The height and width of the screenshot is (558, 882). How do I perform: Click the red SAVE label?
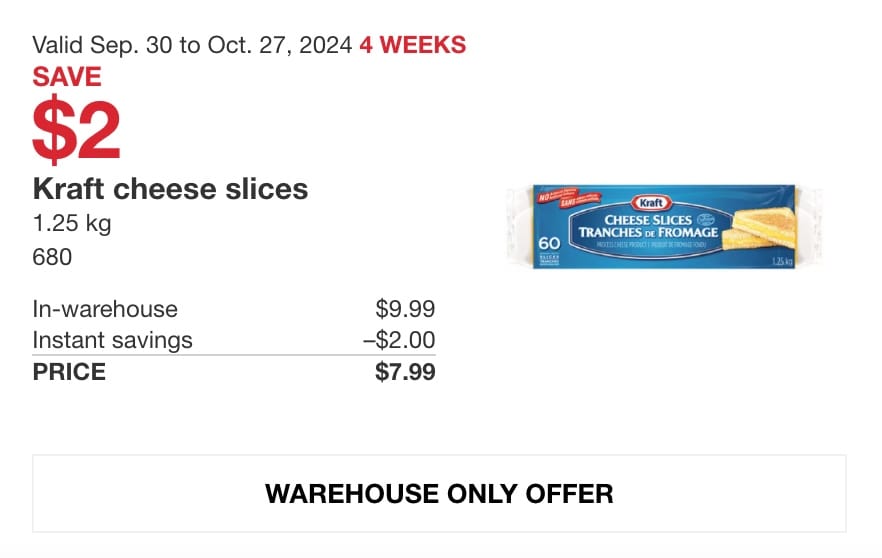coord(67,76)
